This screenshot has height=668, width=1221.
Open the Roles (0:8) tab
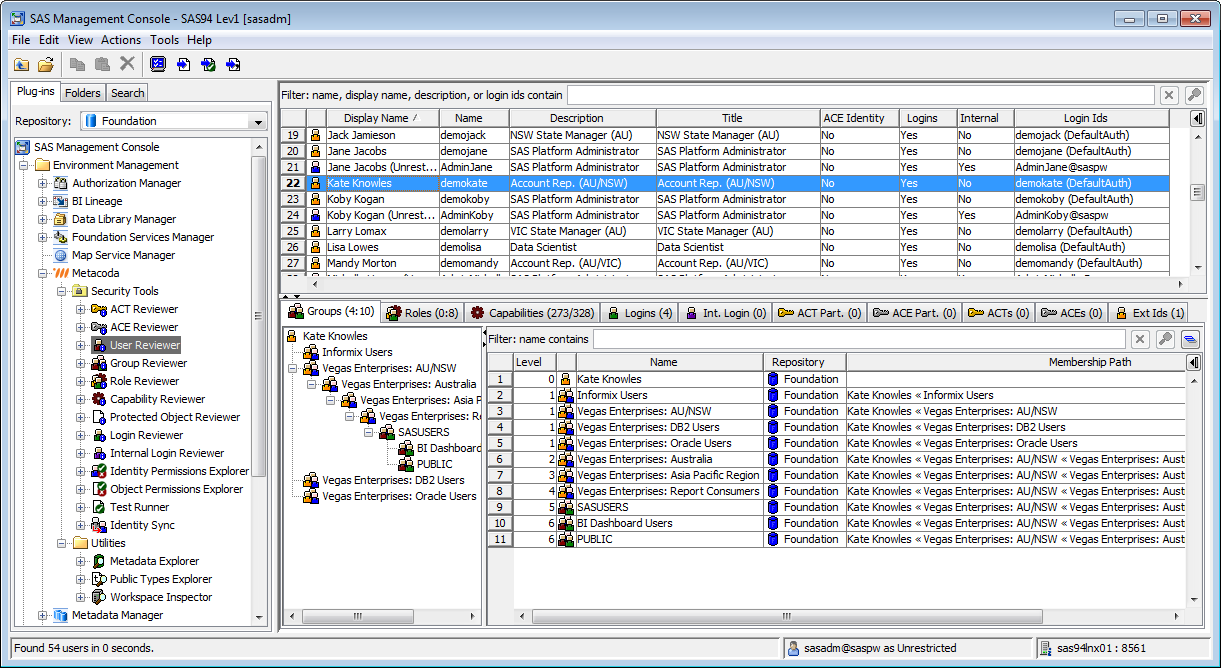pyautogui.click(x=422, y=313)
